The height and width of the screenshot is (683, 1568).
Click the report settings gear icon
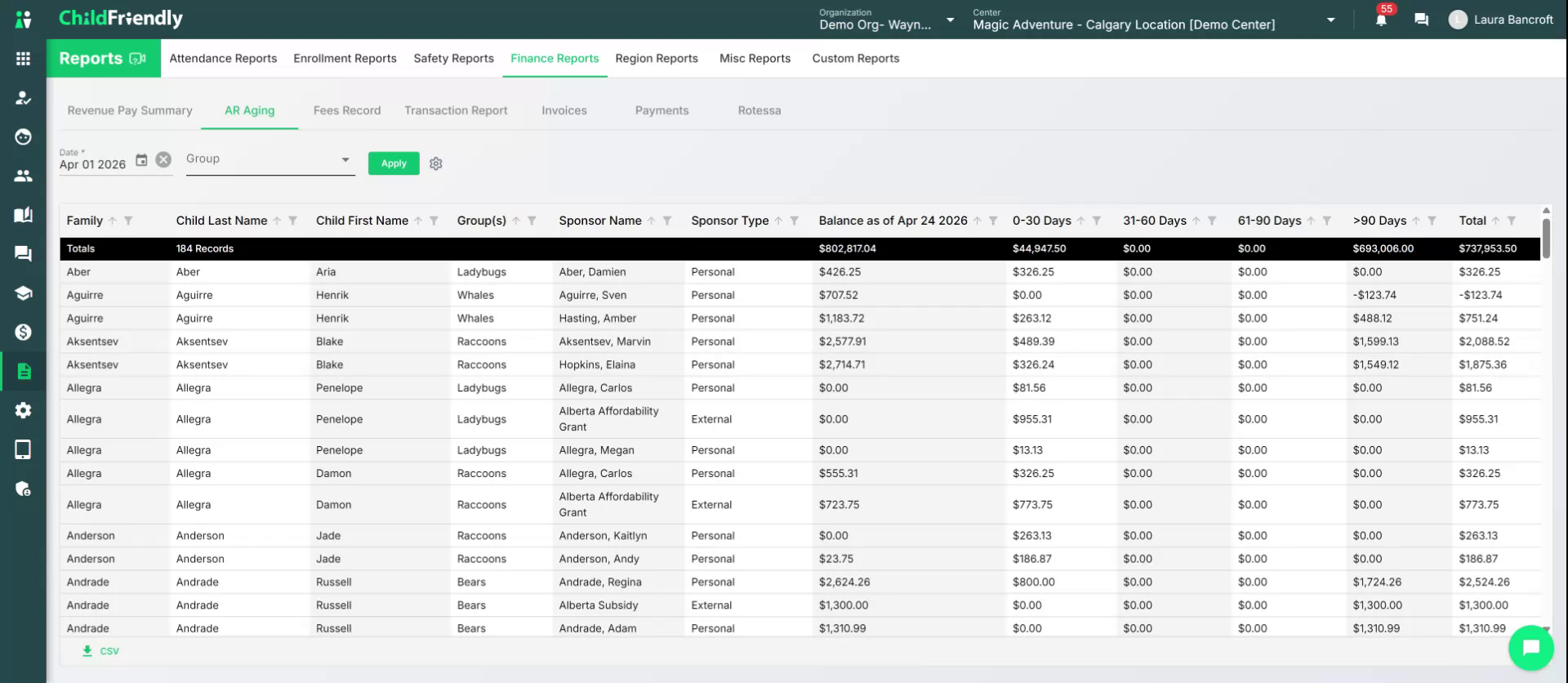[436, 163]
